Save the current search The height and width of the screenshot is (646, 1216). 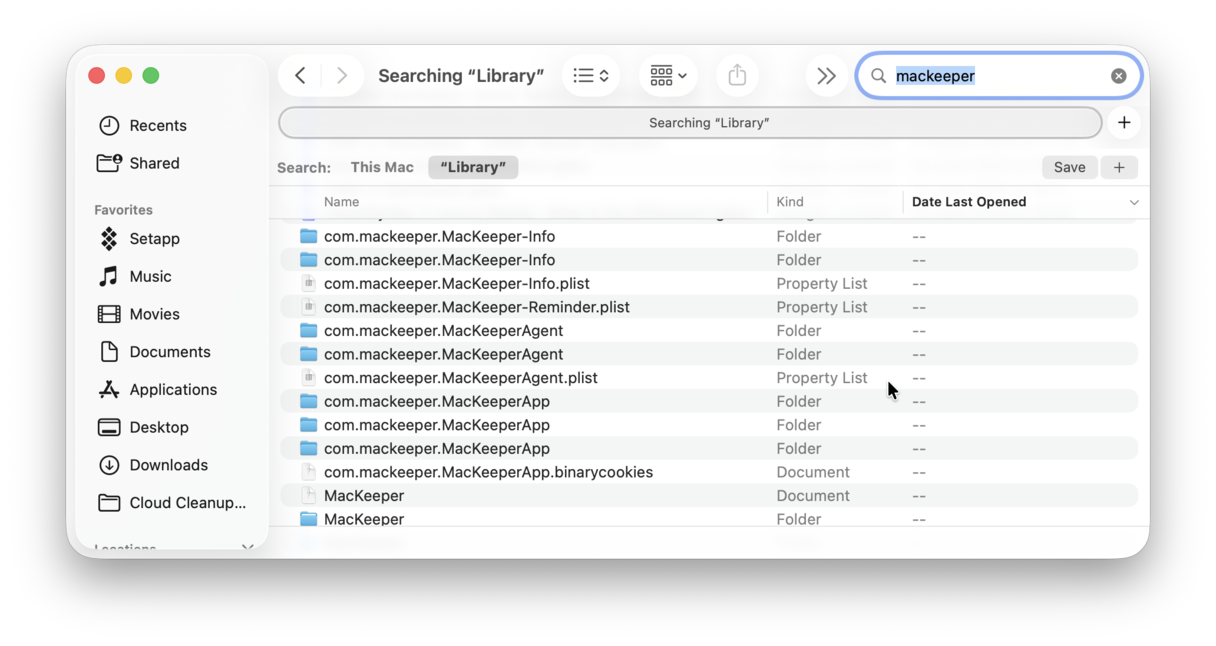pos(1069,167)
